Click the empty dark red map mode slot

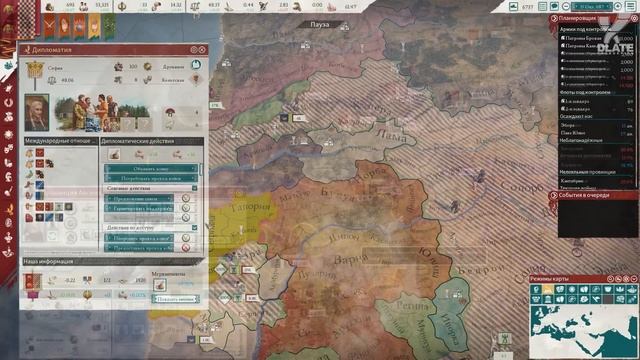(608, 299)
